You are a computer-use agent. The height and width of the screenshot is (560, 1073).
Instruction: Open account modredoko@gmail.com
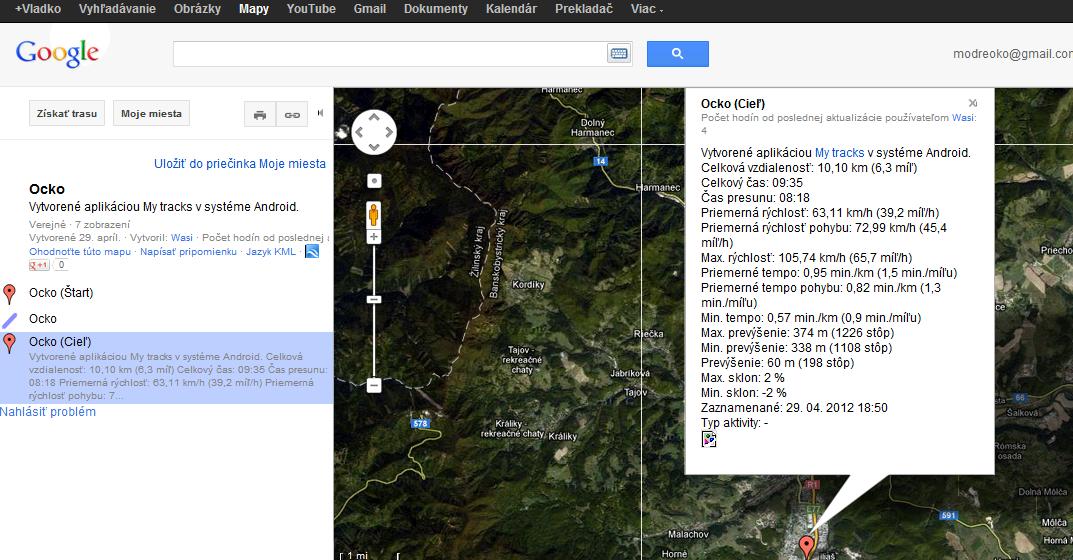(x=1012, y=53)
